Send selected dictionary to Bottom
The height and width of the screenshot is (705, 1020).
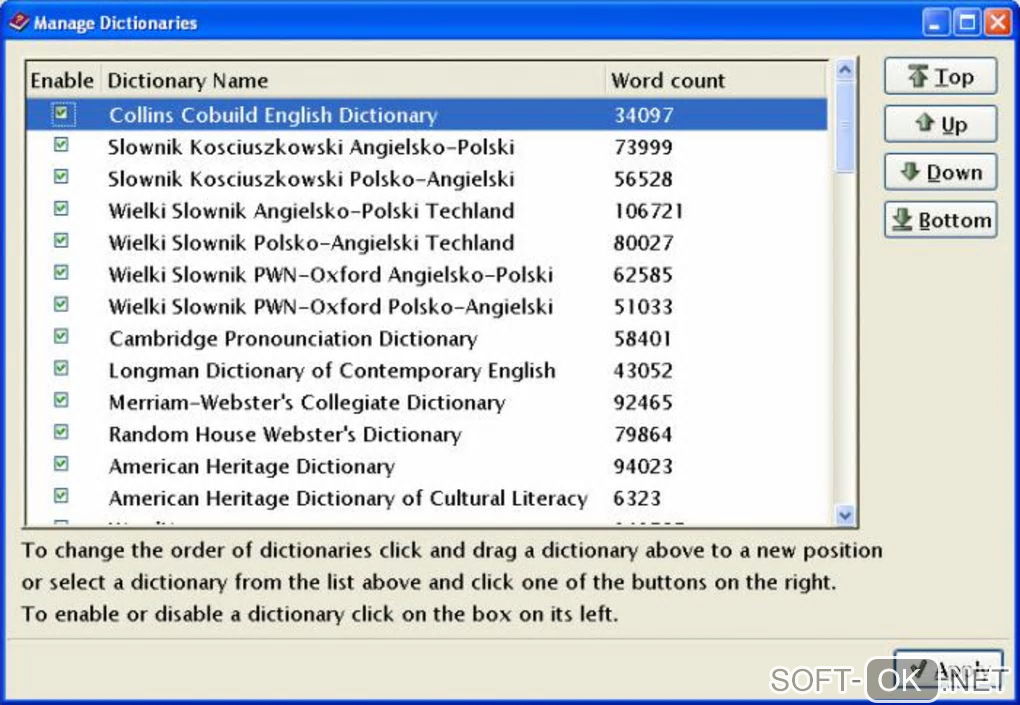pyautogui.click(x=940, y=220)
